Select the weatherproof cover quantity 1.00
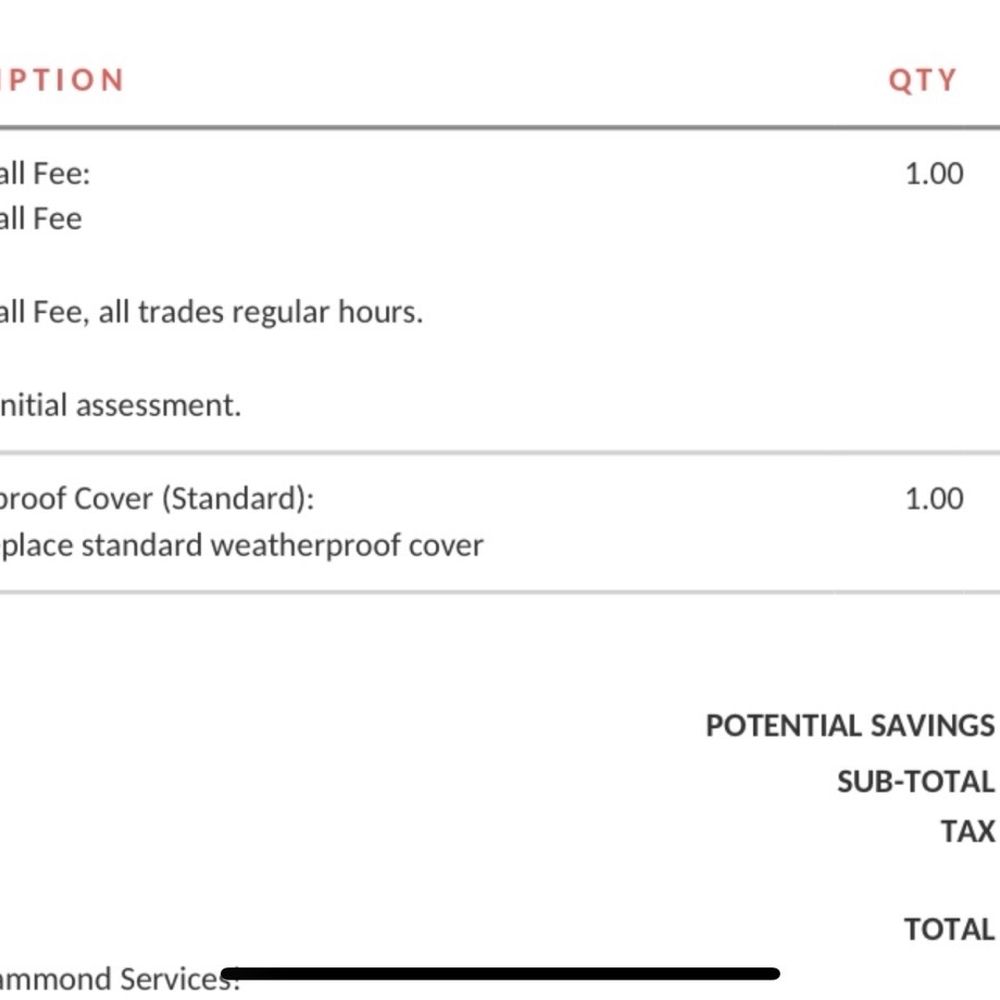Image resolution: width=1000 pixels, height=1000 pixels. click(934, 499)
